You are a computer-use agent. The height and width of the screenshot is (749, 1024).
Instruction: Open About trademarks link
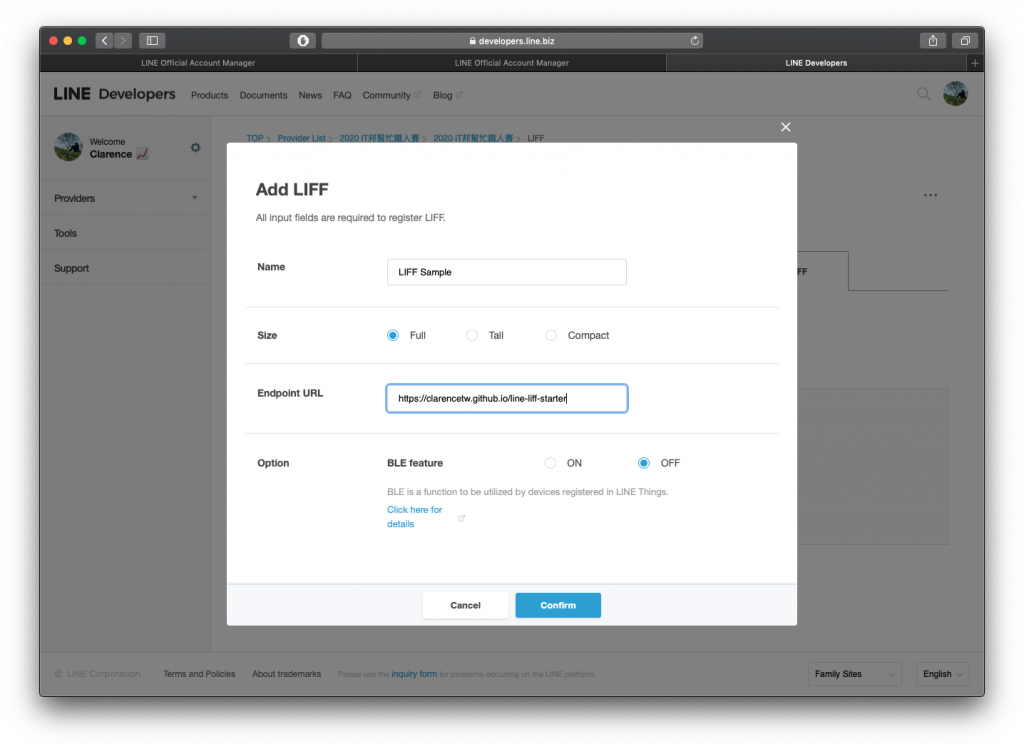(287, 674)
